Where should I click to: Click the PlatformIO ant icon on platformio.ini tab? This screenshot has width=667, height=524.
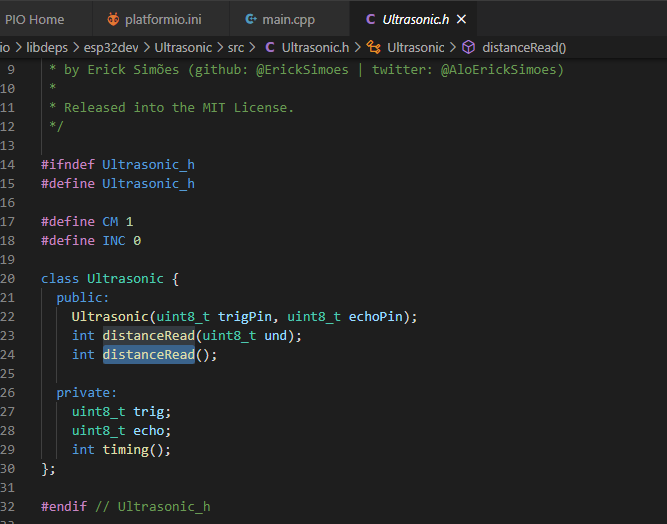[x=112, y=19]
